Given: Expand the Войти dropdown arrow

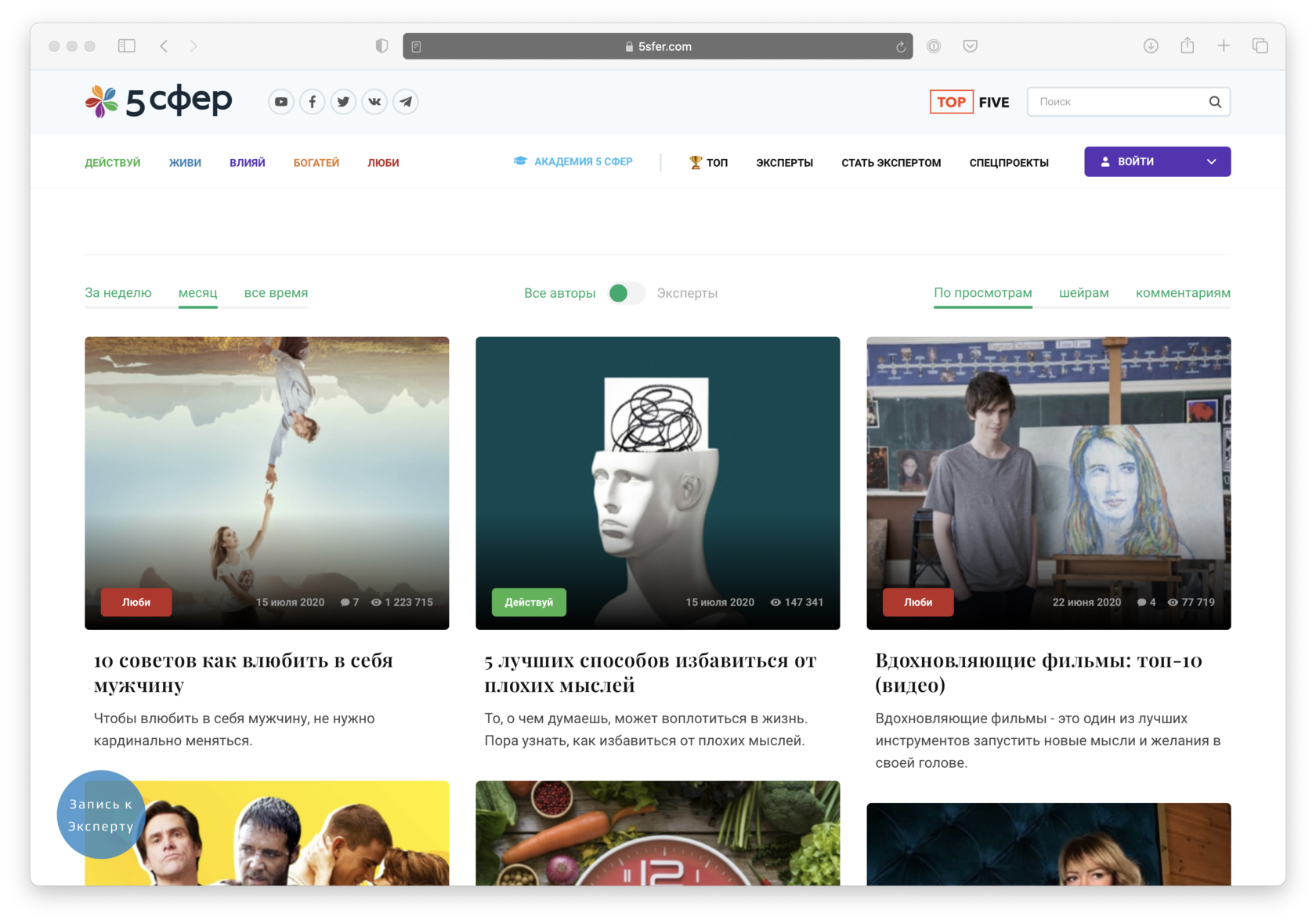Looking at the screenshot, I should click(1211, 162).
